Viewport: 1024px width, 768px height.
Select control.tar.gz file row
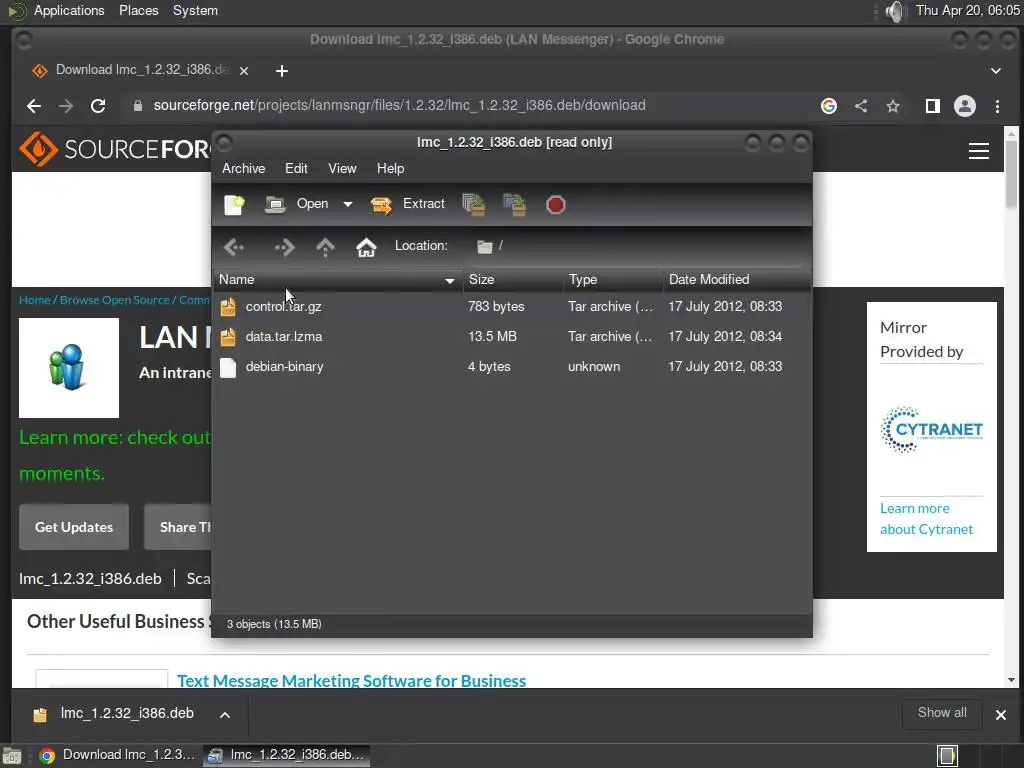point(512,306)
